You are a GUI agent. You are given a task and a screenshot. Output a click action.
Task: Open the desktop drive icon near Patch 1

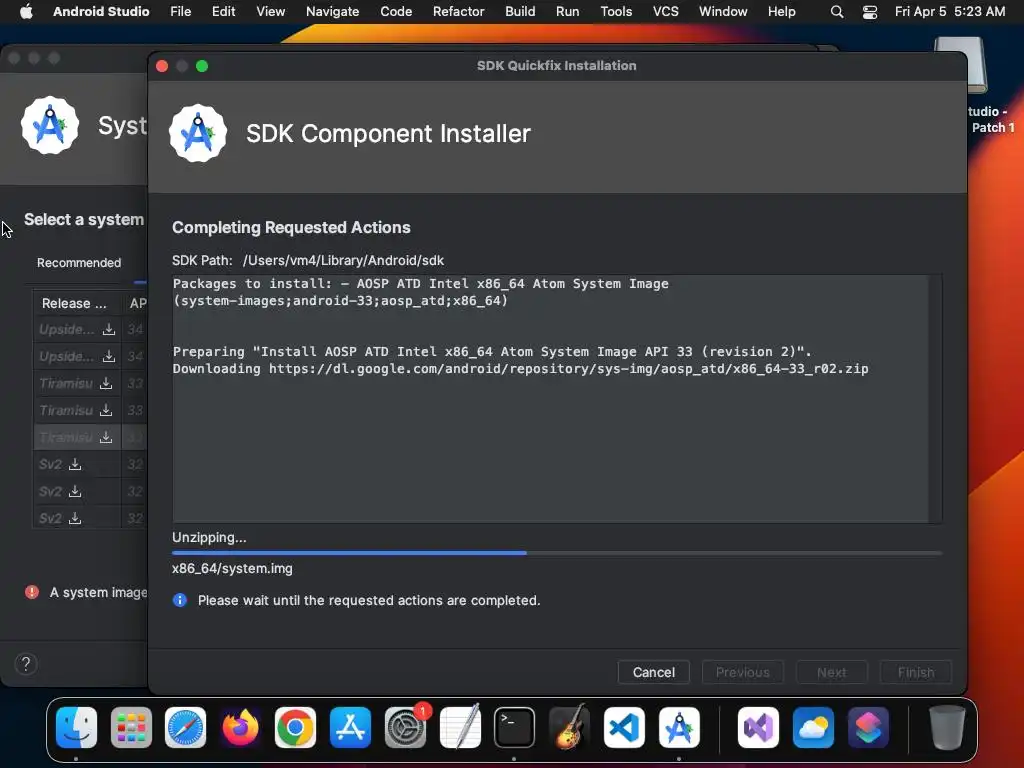[x=960, y=64]
